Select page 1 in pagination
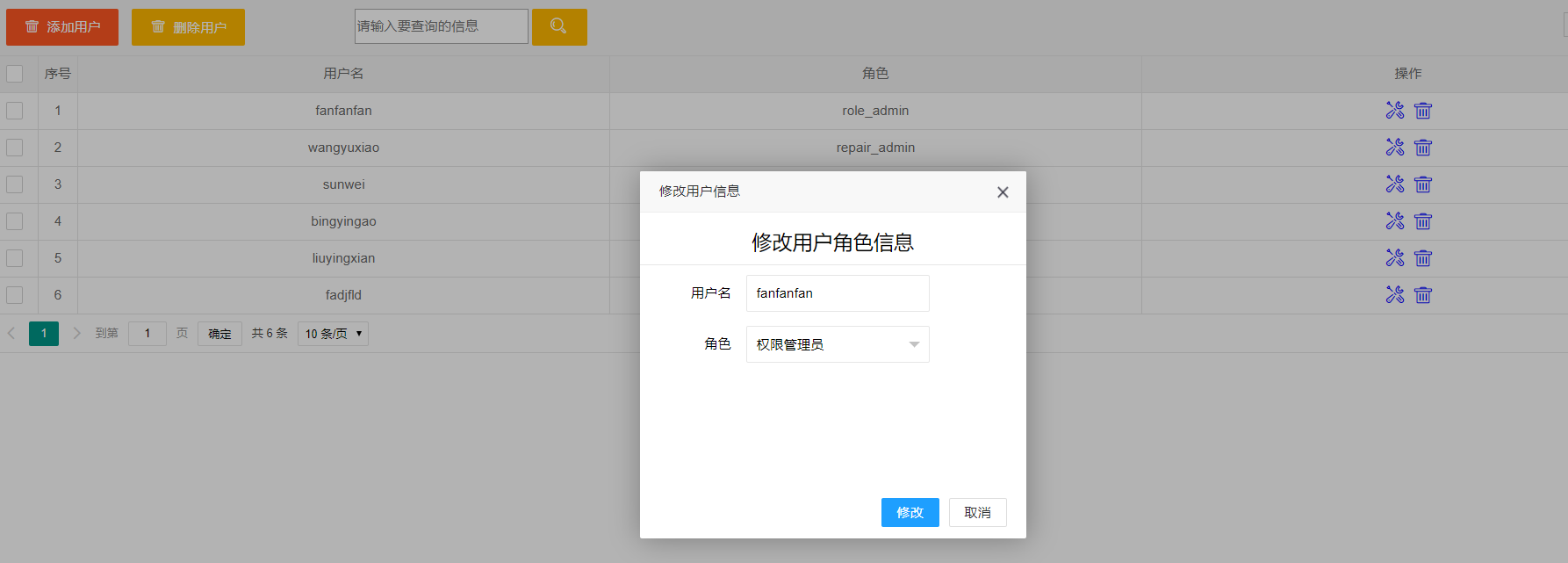Viewport: 1568px width, 563px height. tap(44, 334)
